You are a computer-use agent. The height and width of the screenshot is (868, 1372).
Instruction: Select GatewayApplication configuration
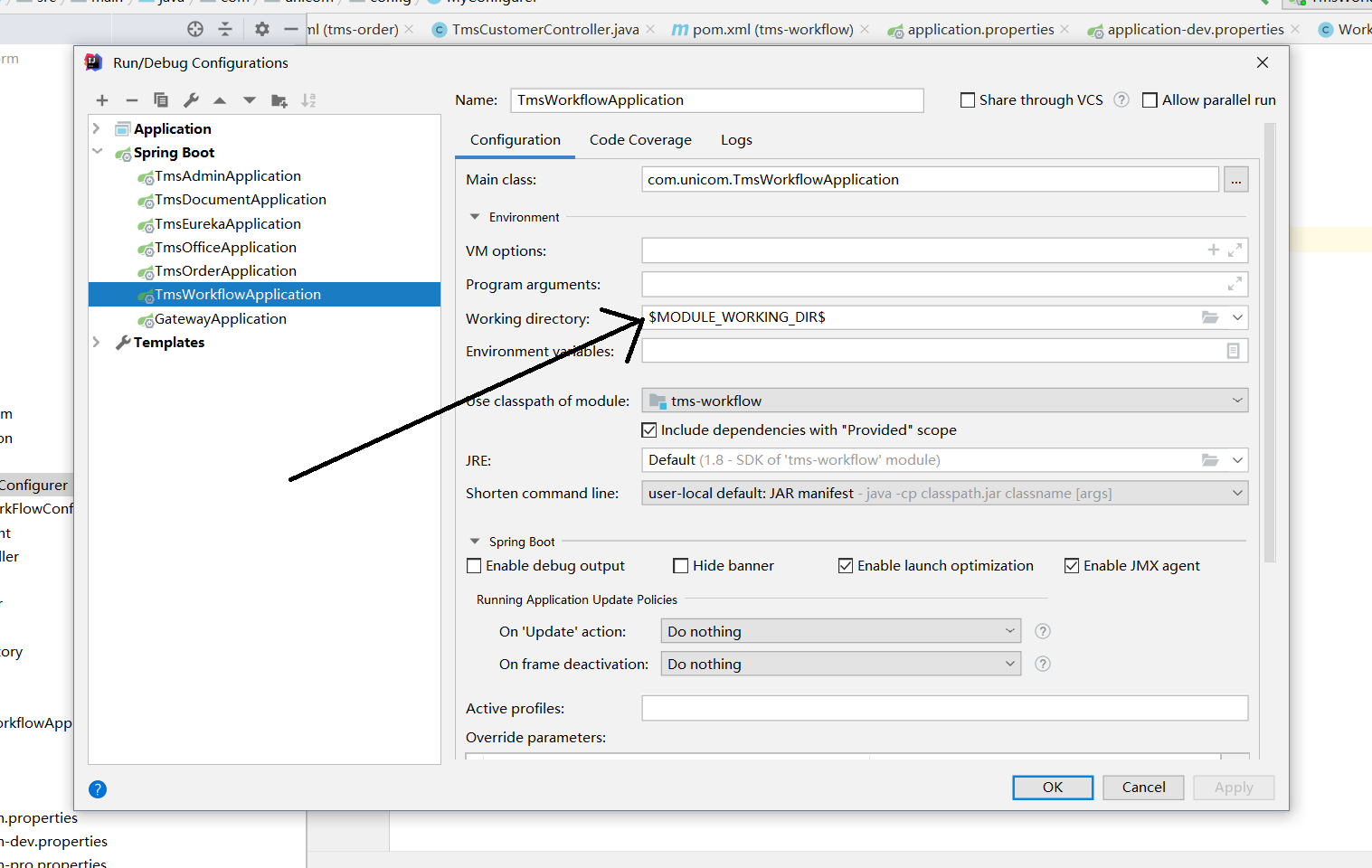(x=221, y=319)
